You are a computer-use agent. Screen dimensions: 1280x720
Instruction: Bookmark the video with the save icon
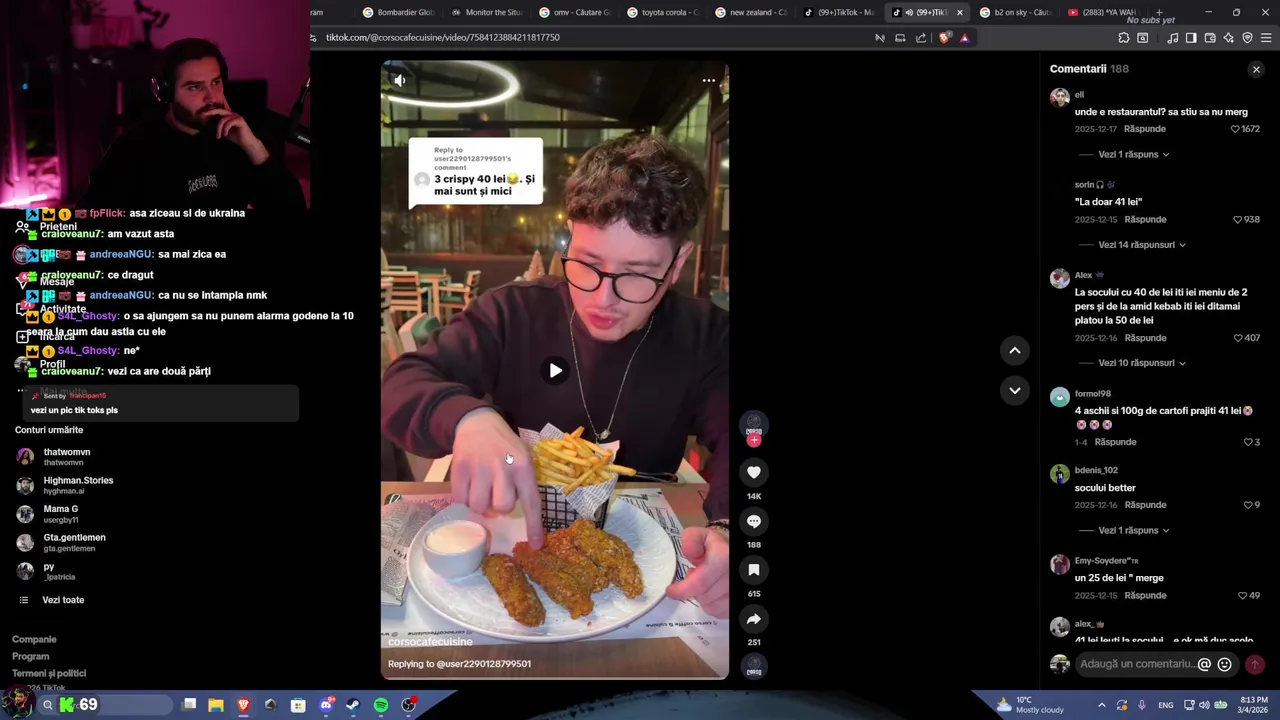754,570
